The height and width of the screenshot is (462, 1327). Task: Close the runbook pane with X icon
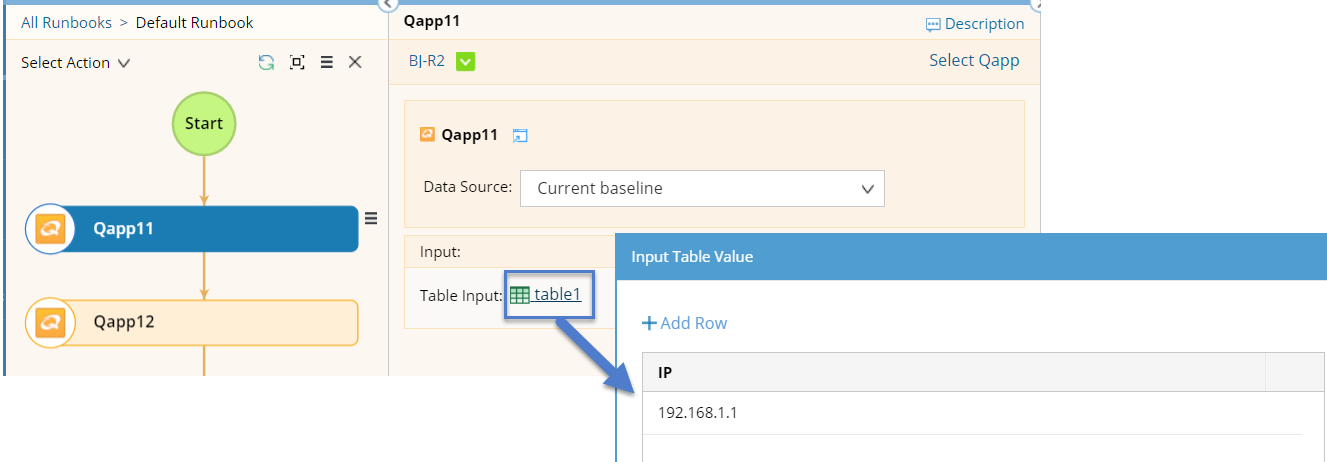click(x=355, y=62)
